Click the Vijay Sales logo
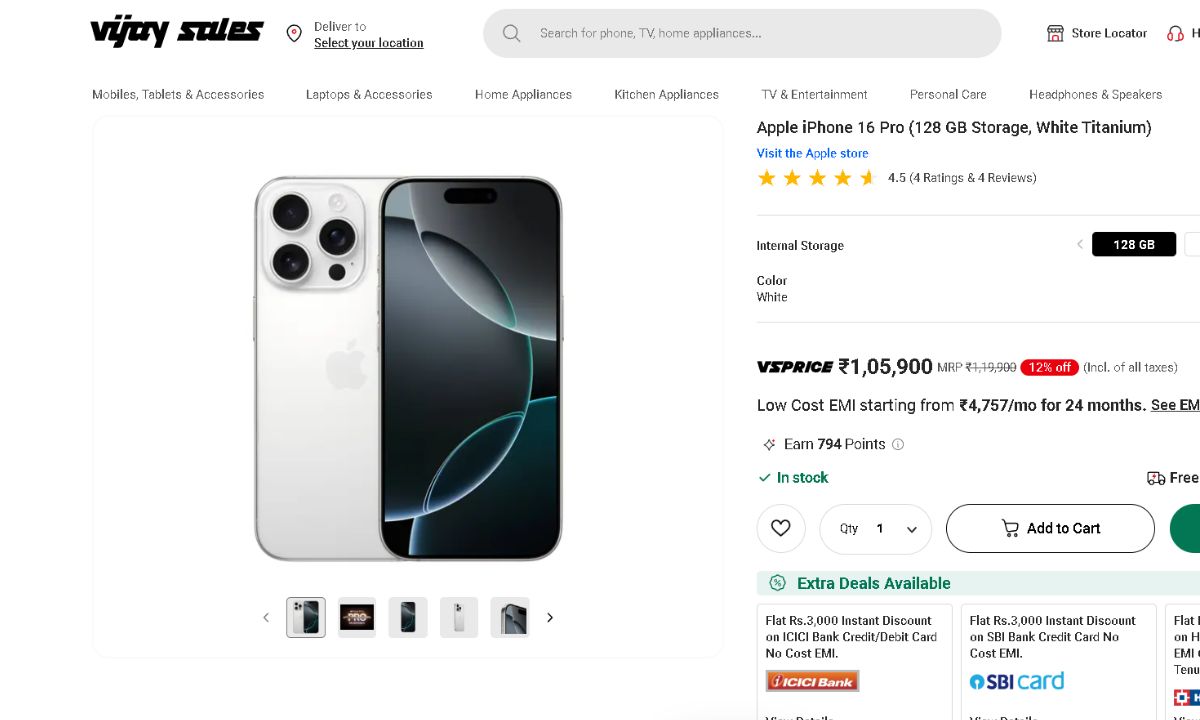Image resolution: width=1200 pixels, height=720 pixels. click(x=177, y=32)
